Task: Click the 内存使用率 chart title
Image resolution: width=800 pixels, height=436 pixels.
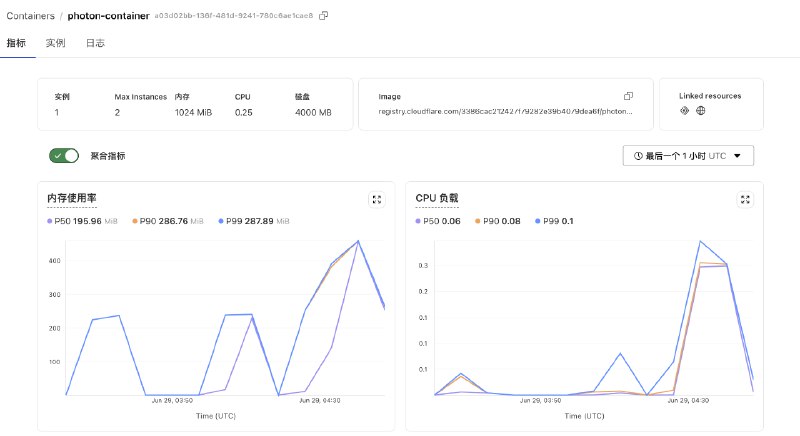Action: click(x=71, y=199)
